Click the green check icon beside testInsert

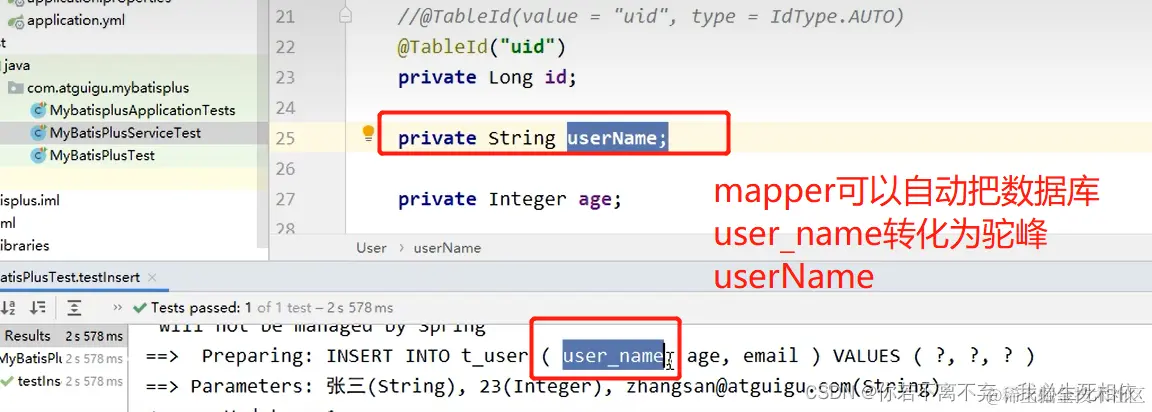[x=7, y=381]
